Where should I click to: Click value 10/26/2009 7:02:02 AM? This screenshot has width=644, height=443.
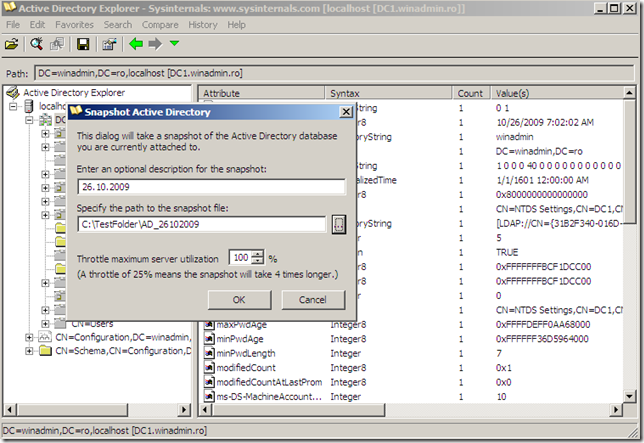545,122
